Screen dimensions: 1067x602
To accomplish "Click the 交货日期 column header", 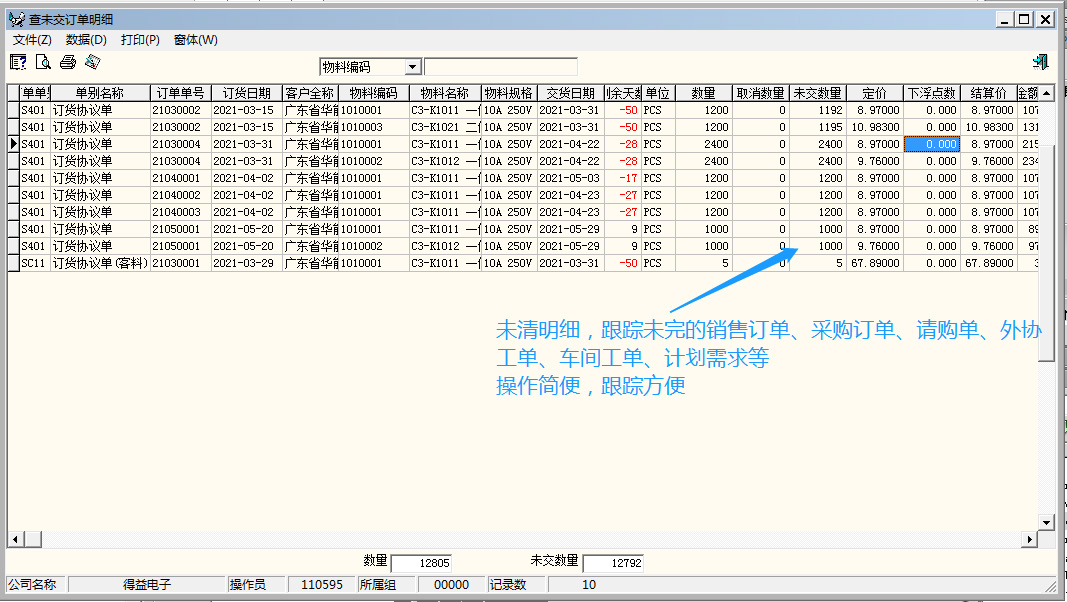I will pos(570,93).
